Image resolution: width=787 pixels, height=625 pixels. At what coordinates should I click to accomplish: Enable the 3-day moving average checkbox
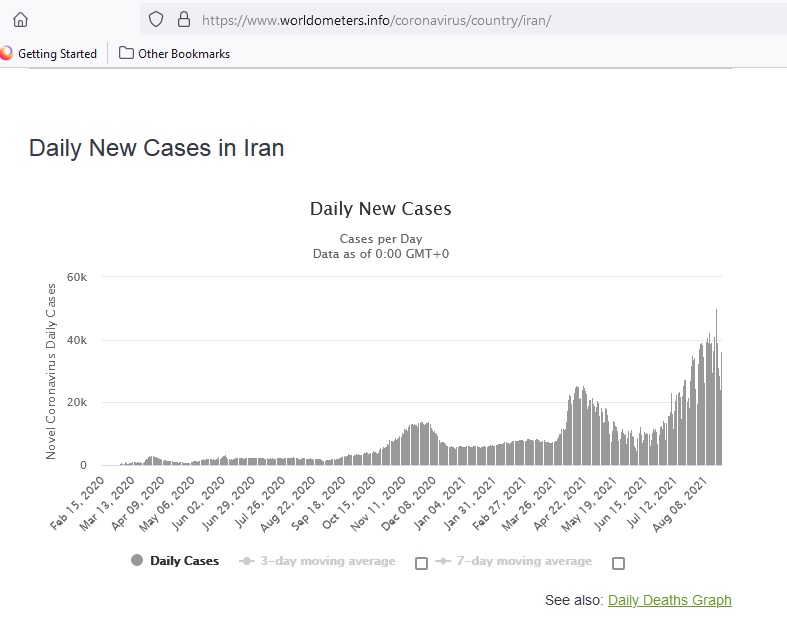pos(422,563)
